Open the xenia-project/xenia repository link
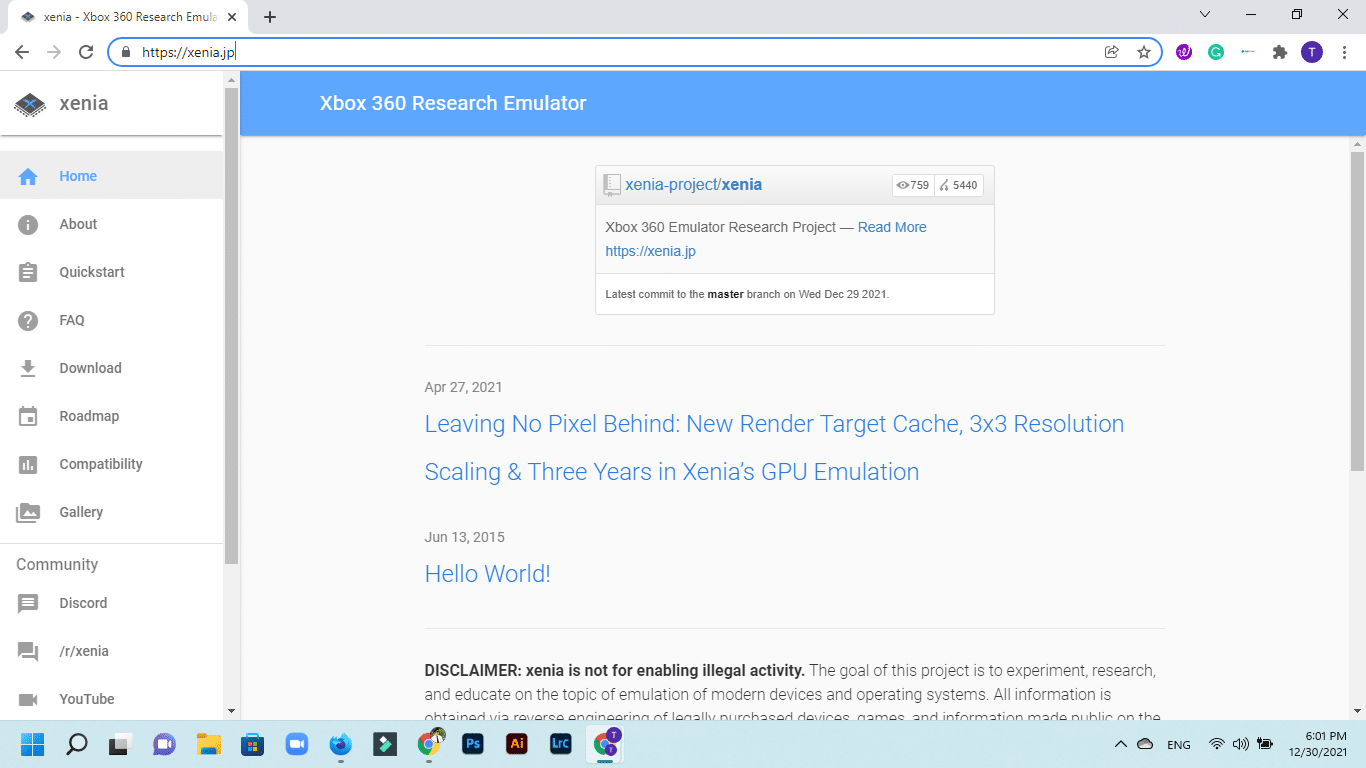Viewport: 1366px width, 768px height. pyautogui.click(x=693, y=184)
